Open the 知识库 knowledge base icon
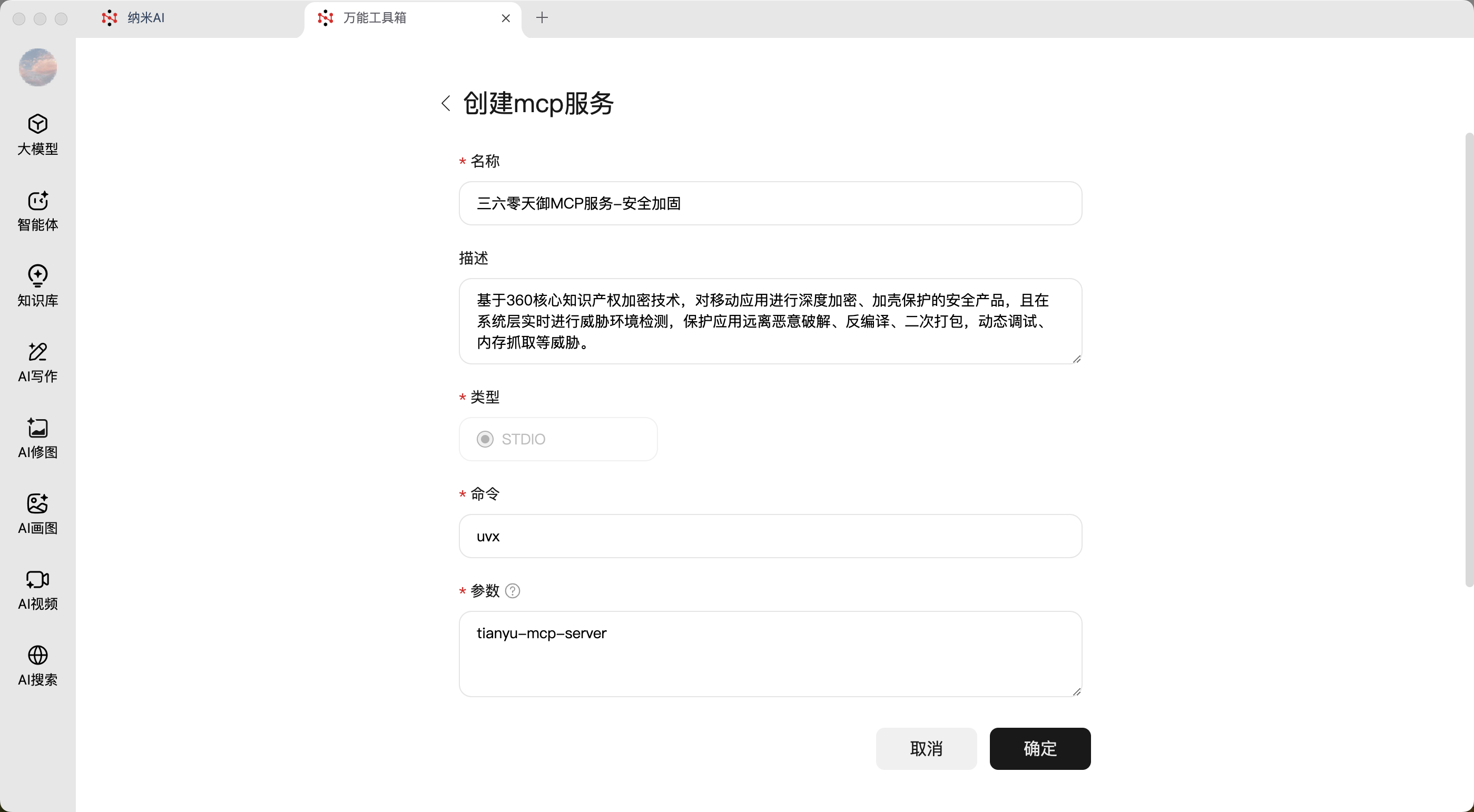 tap(38, 276)
